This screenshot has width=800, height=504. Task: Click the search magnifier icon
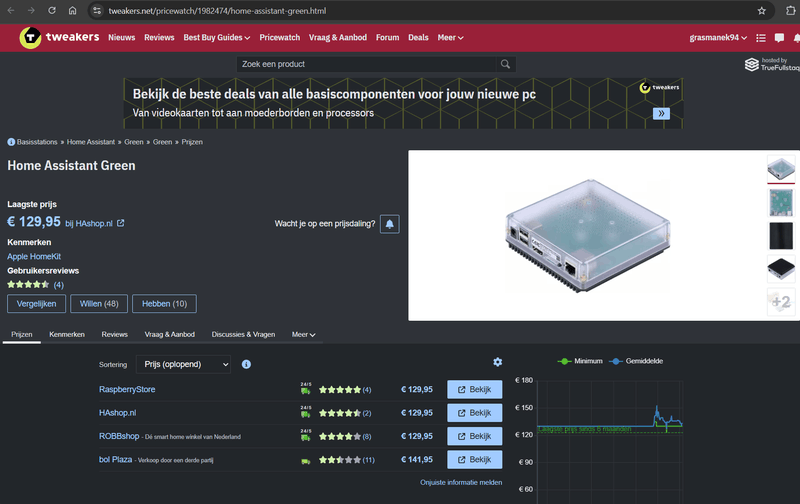(505, 64)
